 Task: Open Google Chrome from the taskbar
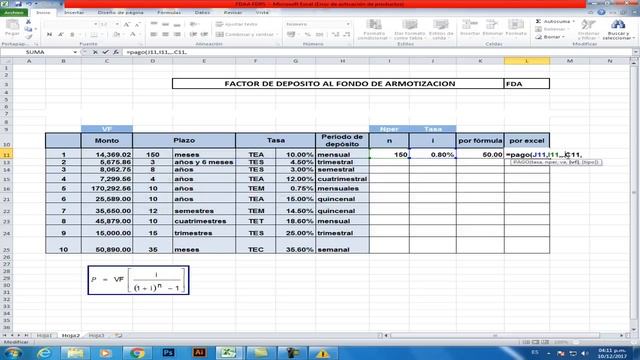(137, 353)
